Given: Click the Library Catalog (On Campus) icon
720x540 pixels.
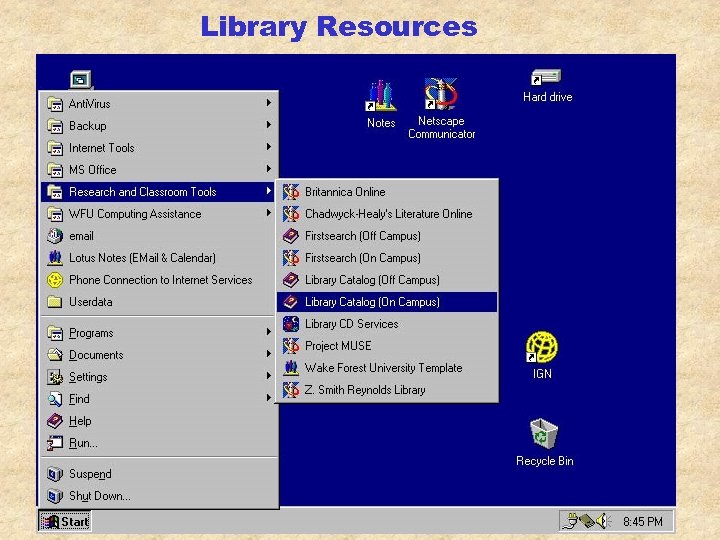Looking at the screenshot, I should (291, 302).
